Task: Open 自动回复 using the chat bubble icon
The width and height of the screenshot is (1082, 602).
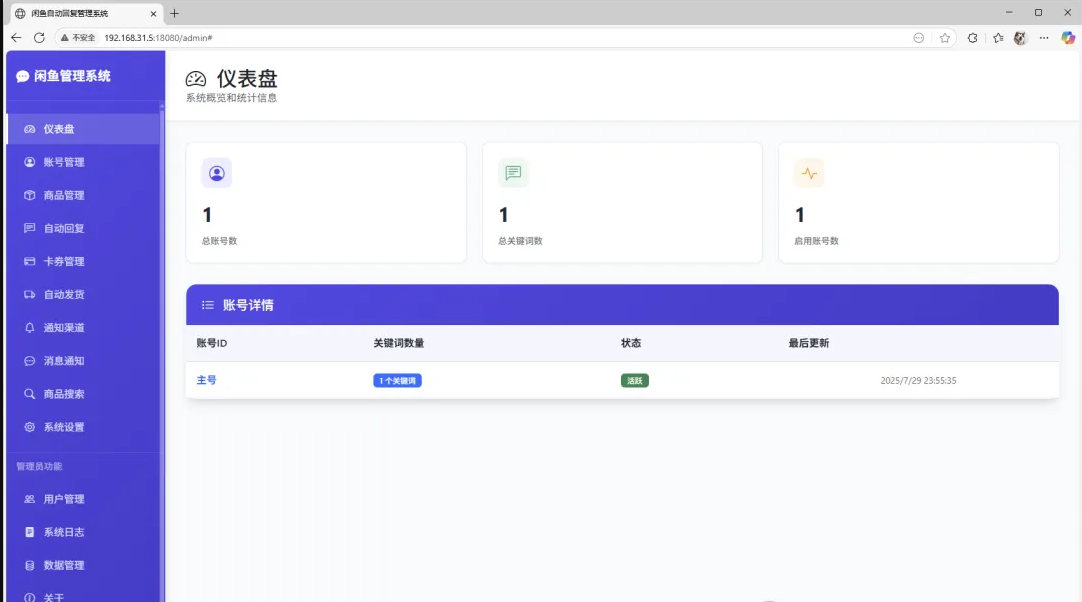Action: [28, 228]
